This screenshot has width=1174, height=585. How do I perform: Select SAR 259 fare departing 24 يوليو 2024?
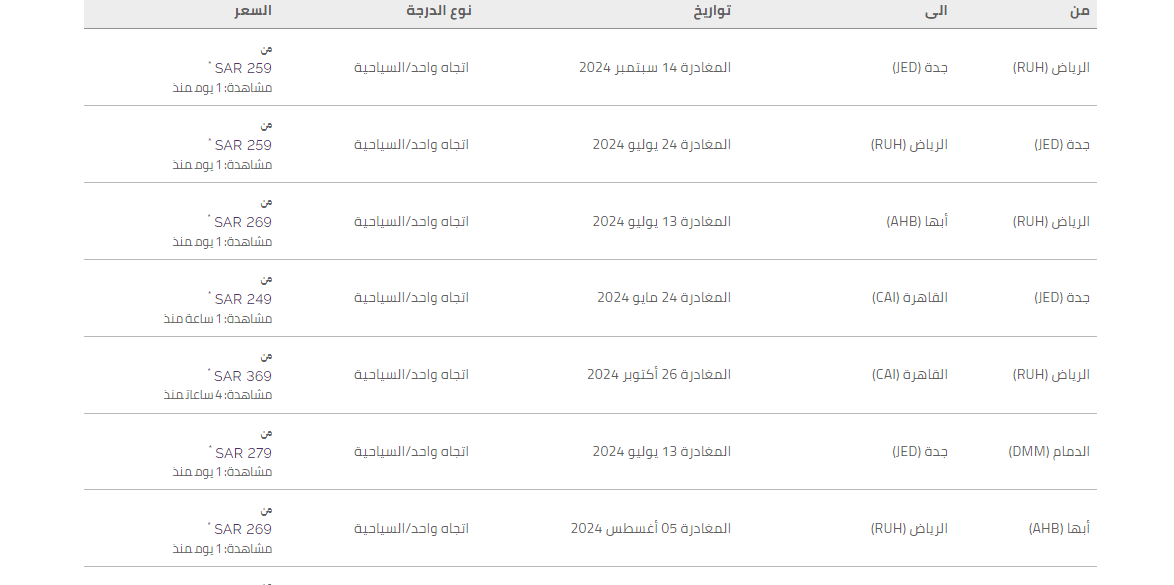(x=243, y=145)
